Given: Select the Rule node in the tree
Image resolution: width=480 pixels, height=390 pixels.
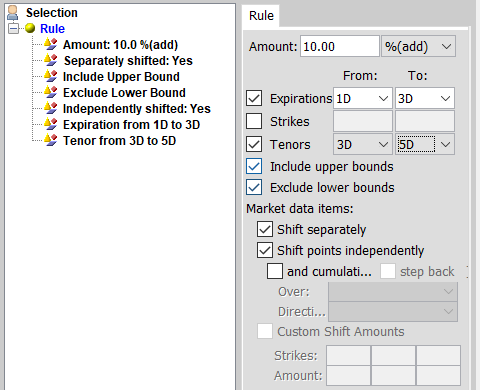Looking at the screenshot, I should pyautogui.click(x=52, y=29).
